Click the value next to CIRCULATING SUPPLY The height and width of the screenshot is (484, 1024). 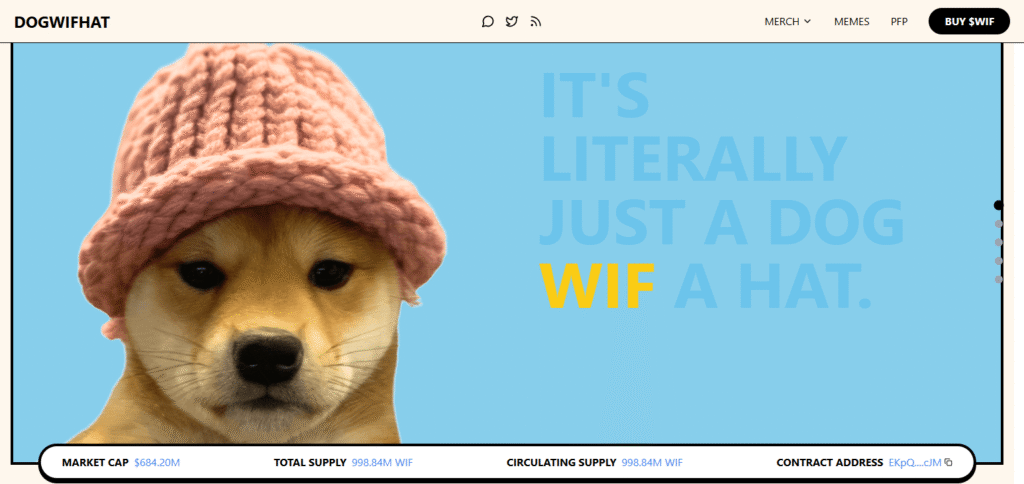click(652, 462)
